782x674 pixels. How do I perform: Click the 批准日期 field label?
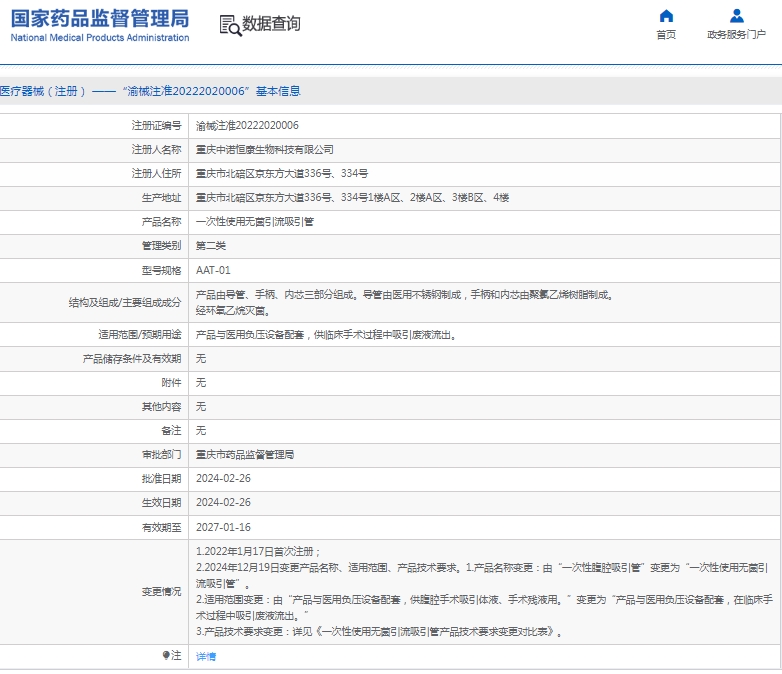[x=161, y=478]
